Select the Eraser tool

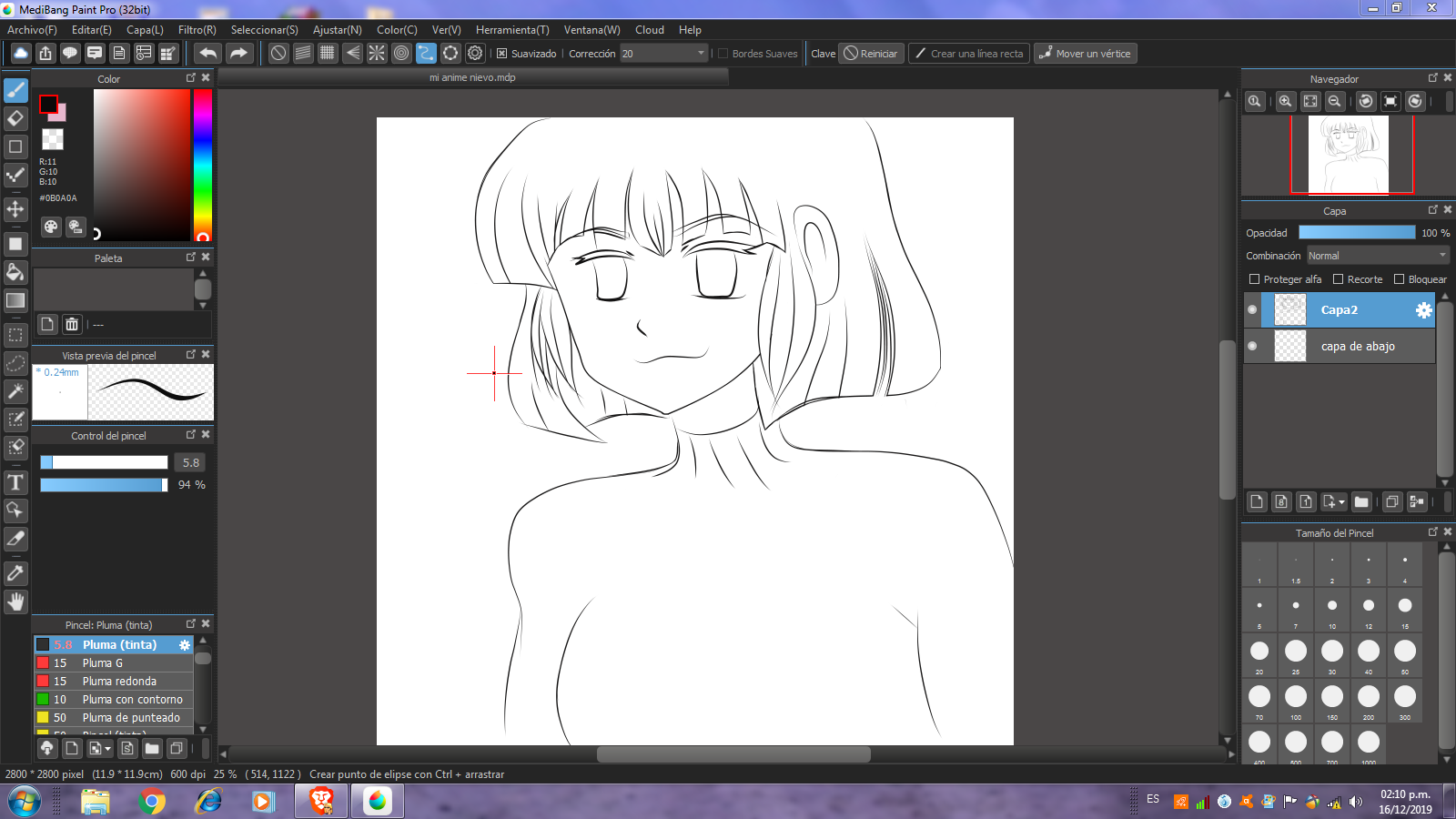tap(15, 118)
